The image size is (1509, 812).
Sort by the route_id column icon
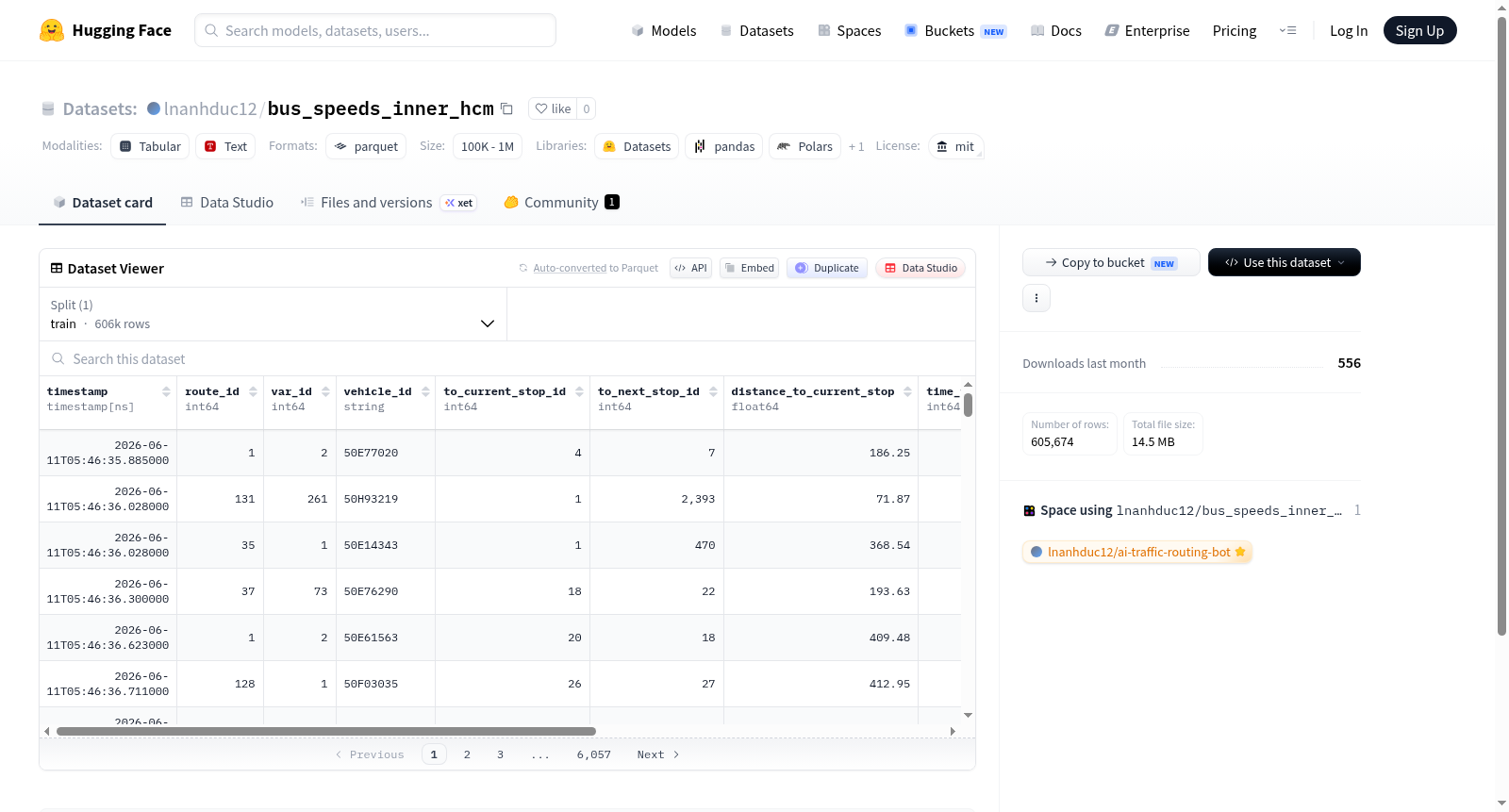tap(253, 391)
